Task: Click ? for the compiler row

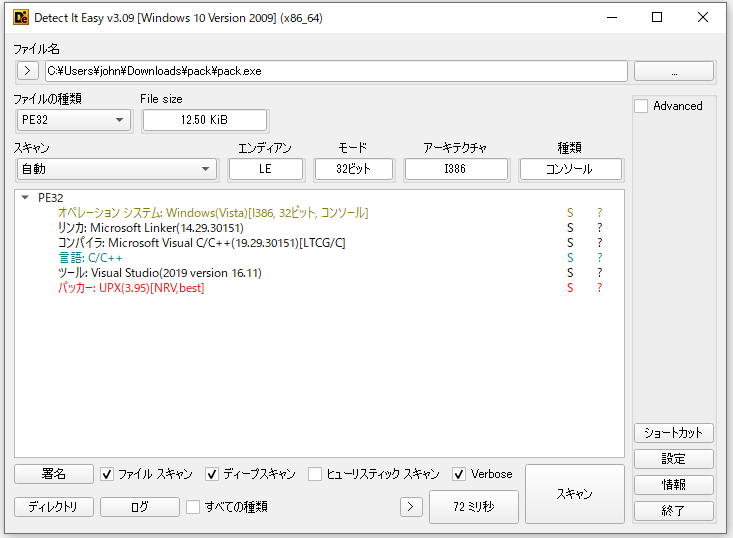Action: point(600,243)
